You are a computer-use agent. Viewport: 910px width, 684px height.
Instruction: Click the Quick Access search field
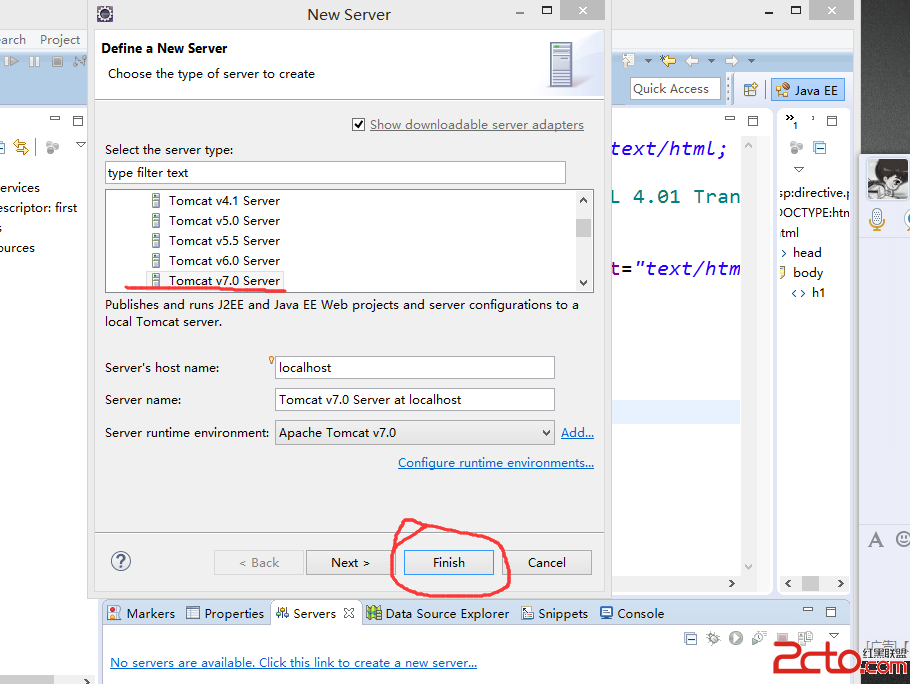675,89
